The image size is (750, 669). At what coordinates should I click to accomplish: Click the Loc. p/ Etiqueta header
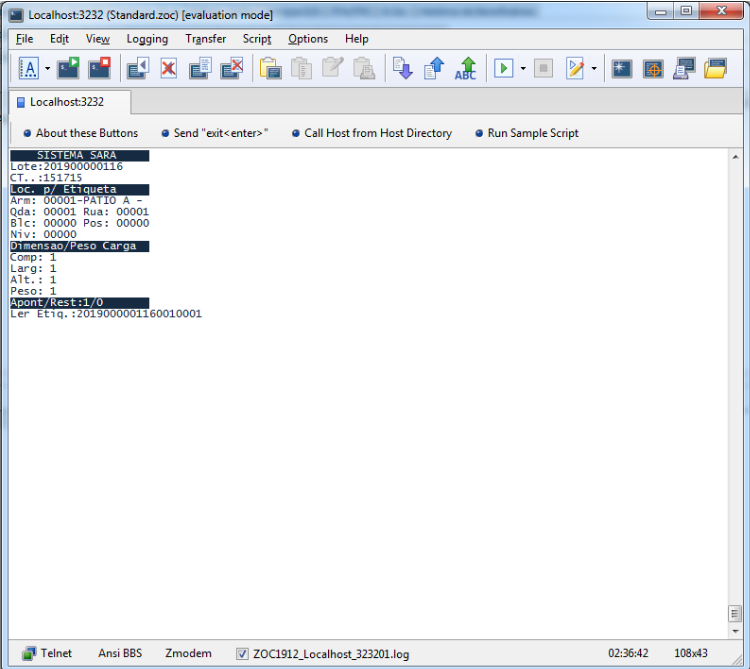(x=79, y=189)
